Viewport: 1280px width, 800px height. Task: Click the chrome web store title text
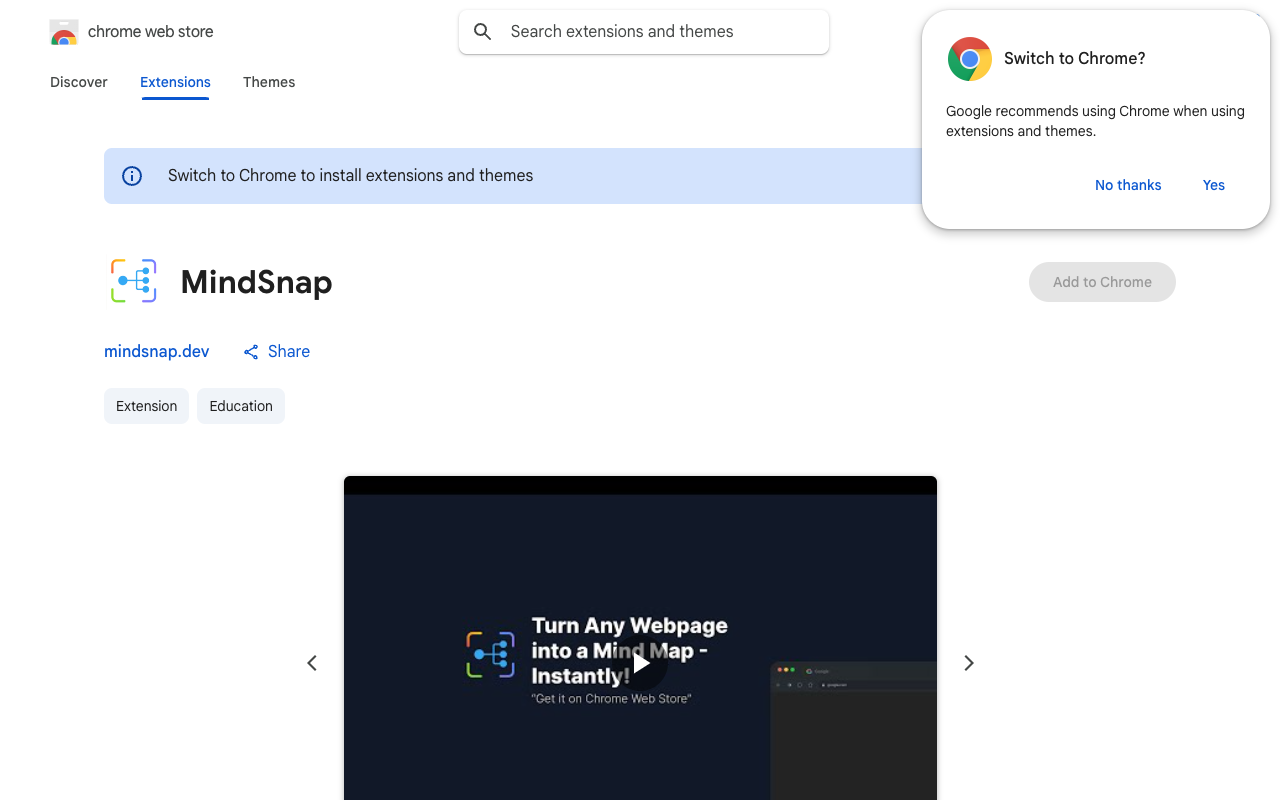click(x=151, y=32)
